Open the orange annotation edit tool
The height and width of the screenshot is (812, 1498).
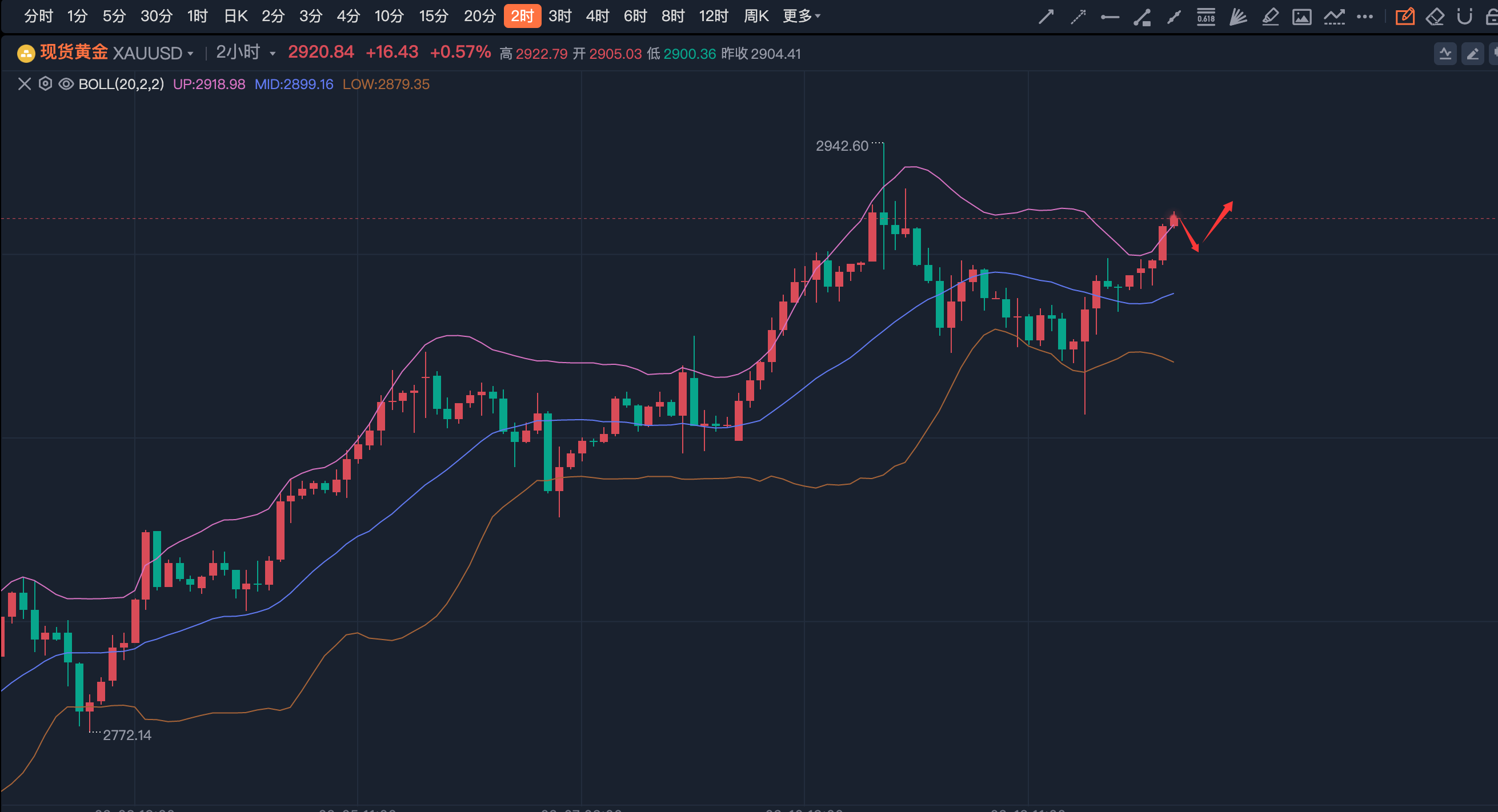(x=1405, y=17)
